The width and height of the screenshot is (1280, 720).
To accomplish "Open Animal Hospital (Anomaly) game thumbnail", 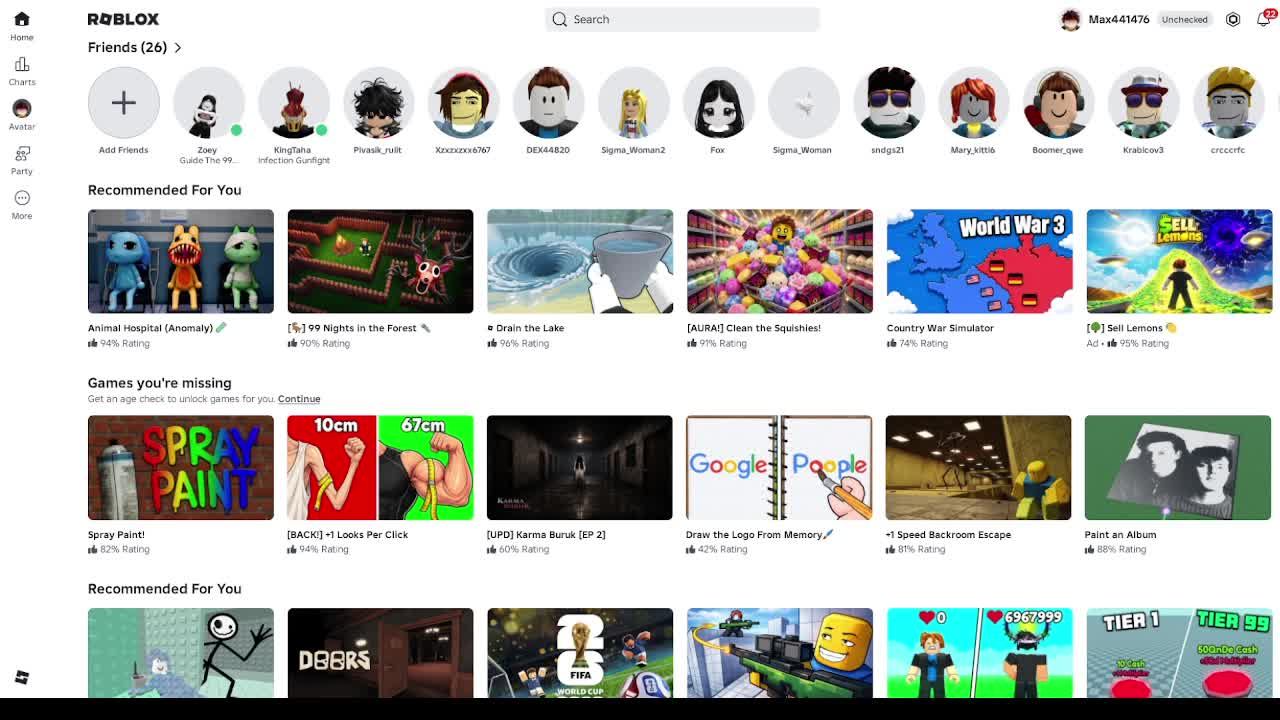I will [181, 261].
